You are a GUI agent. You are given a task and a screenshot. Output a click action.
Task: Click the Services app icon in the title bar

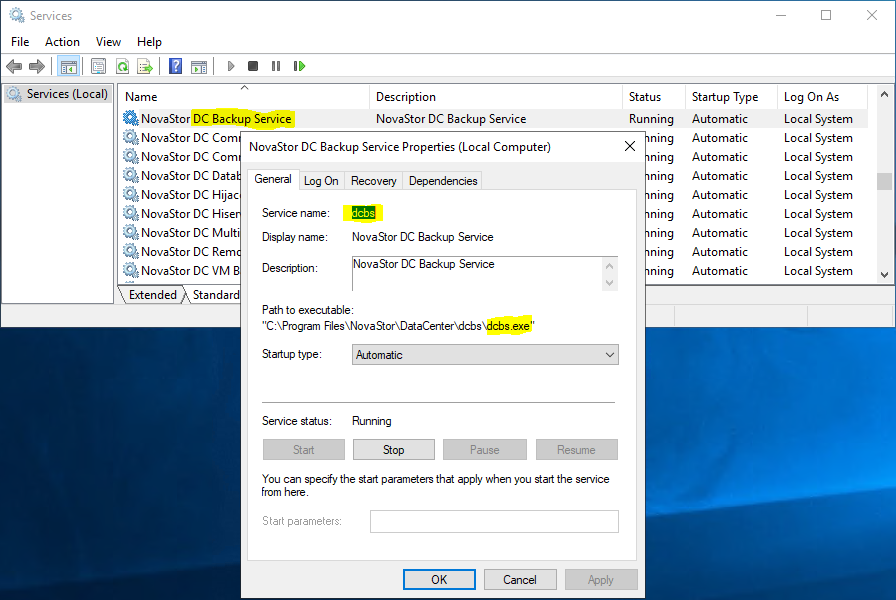point(17,15)
